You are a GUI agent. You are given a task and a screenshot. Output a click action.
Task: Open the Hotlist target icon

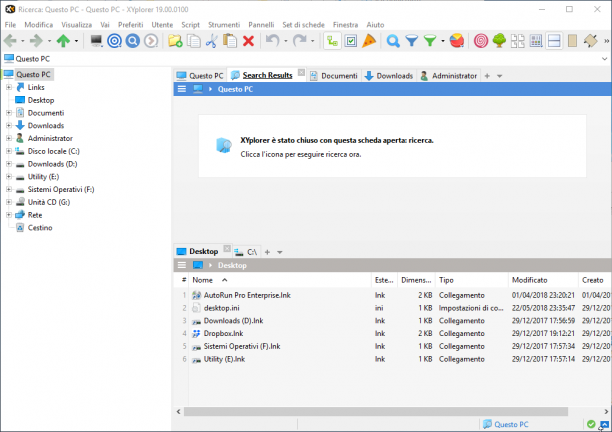(114, 41)
